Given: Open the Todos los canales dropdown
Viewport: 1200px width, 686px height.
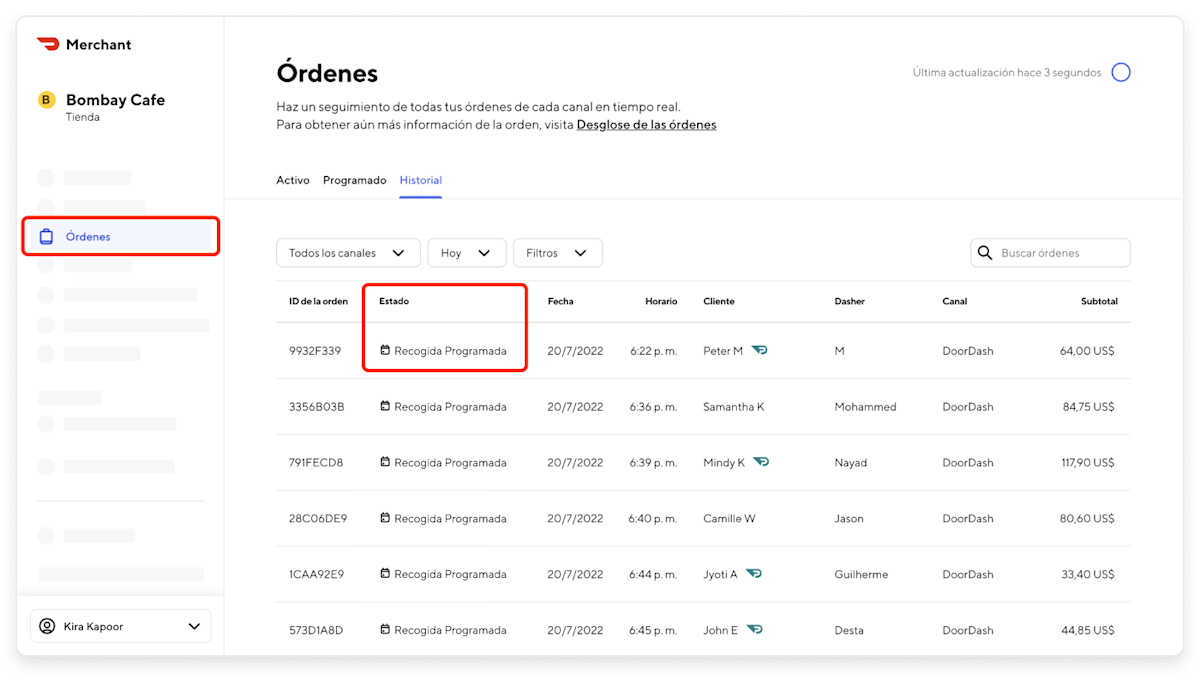Looking at the screenshot, I should (348, 253).
